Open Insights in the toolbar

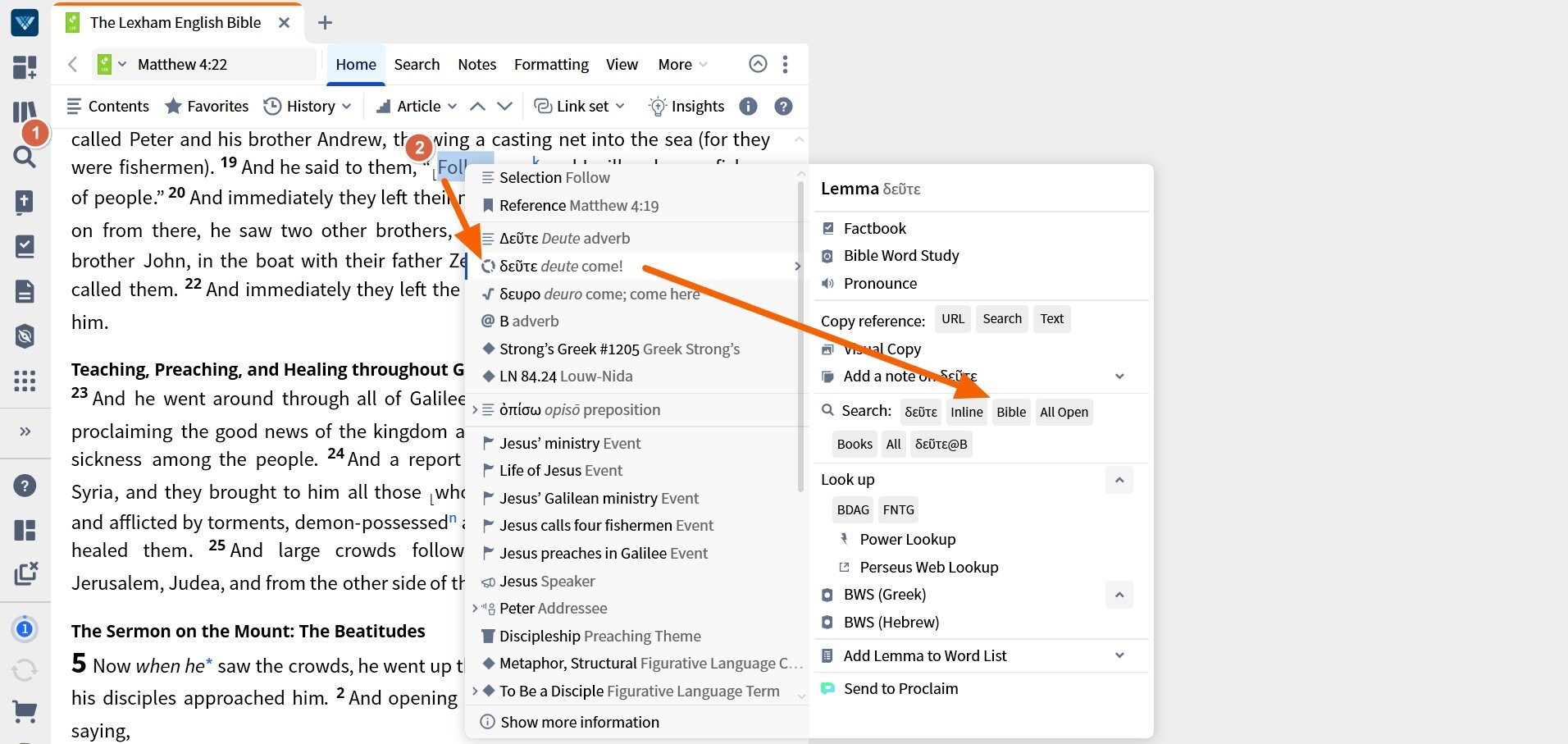pos(686,106)
